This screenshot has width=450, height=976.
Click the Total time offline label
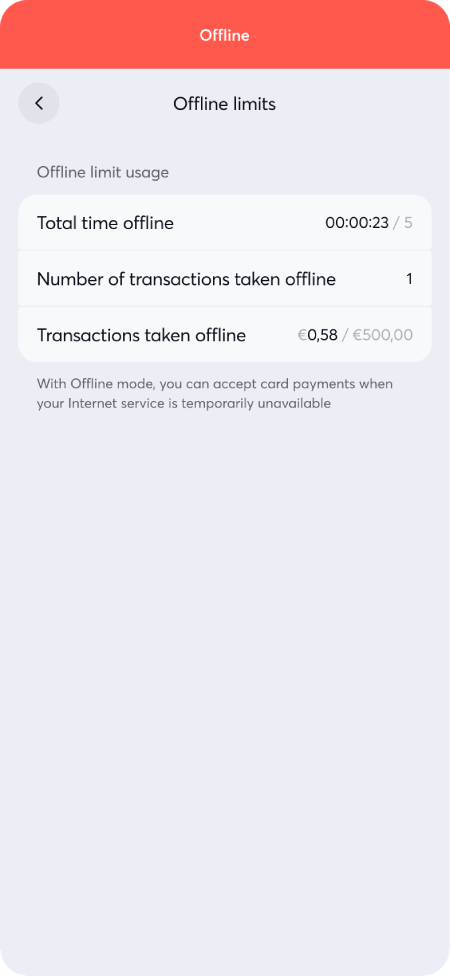(x=105, y=223)
